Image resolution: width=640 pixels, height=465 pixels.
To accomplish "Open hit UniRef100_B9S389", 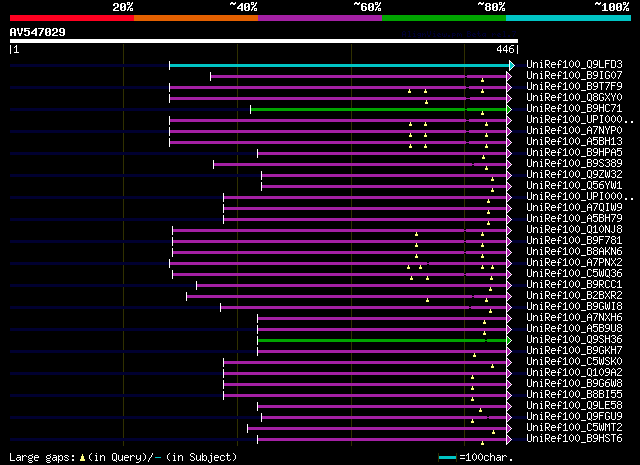I will pyautogui.click(x=574, y=164).
